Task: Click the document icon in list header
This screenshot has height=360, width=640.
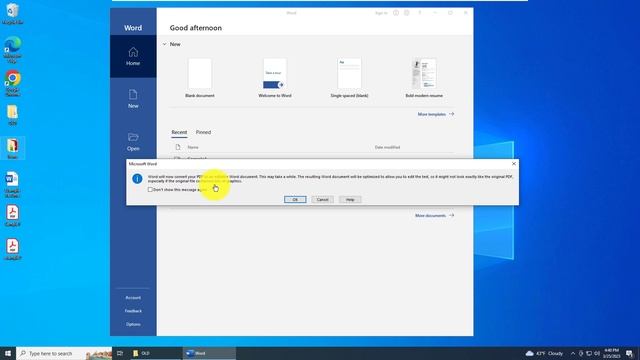Action: click(178, 147)
